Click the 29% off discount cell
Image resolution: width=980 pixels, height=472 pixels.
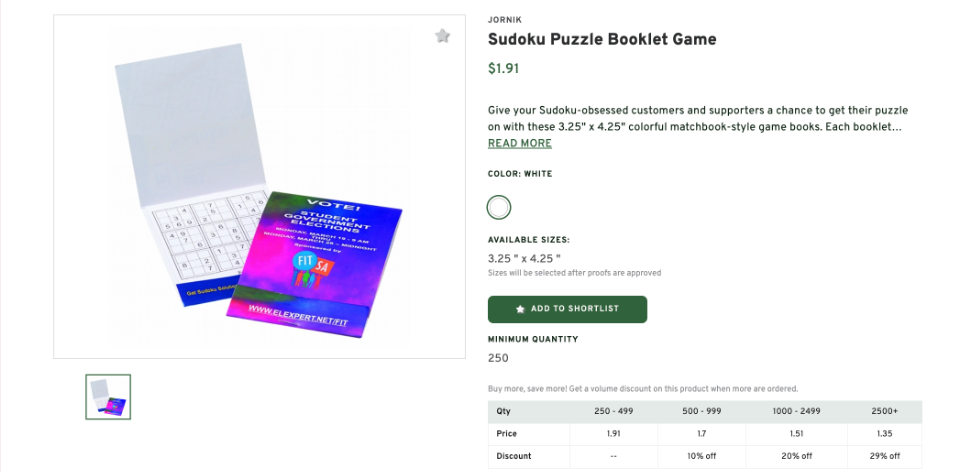884,456
